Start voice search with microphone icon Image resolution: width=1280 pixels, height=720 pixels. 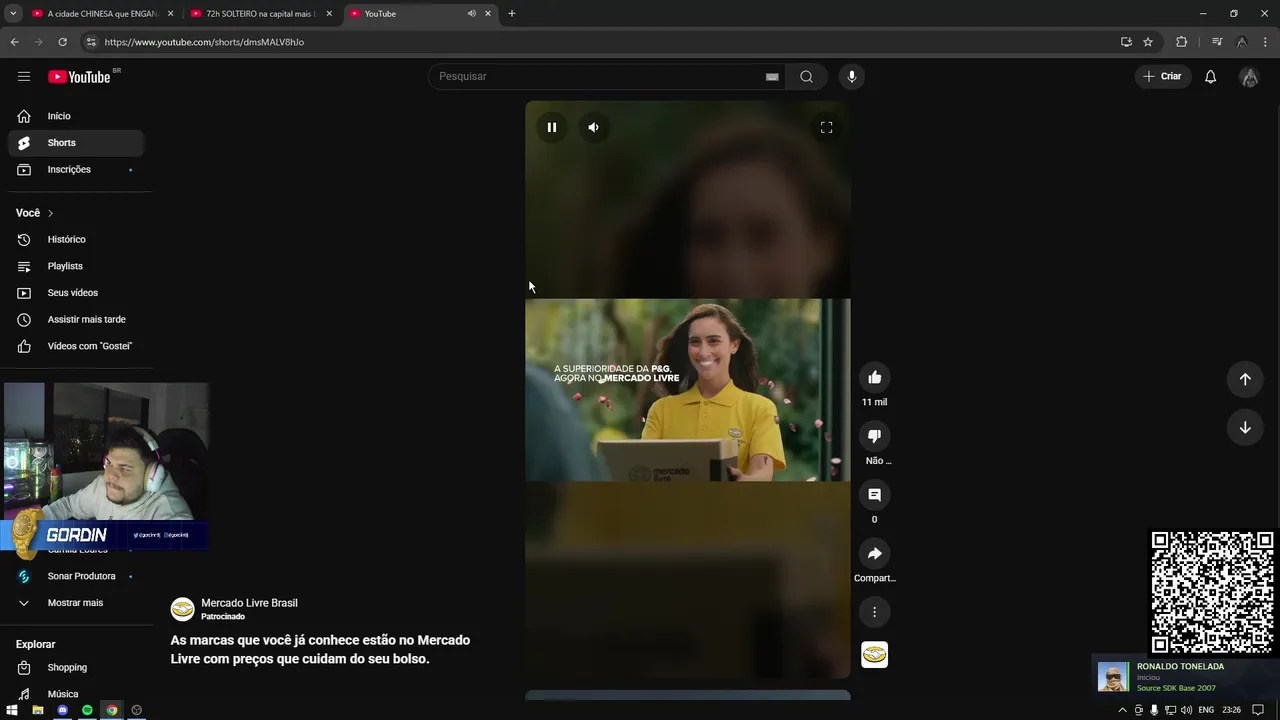[x=852, y=77]
